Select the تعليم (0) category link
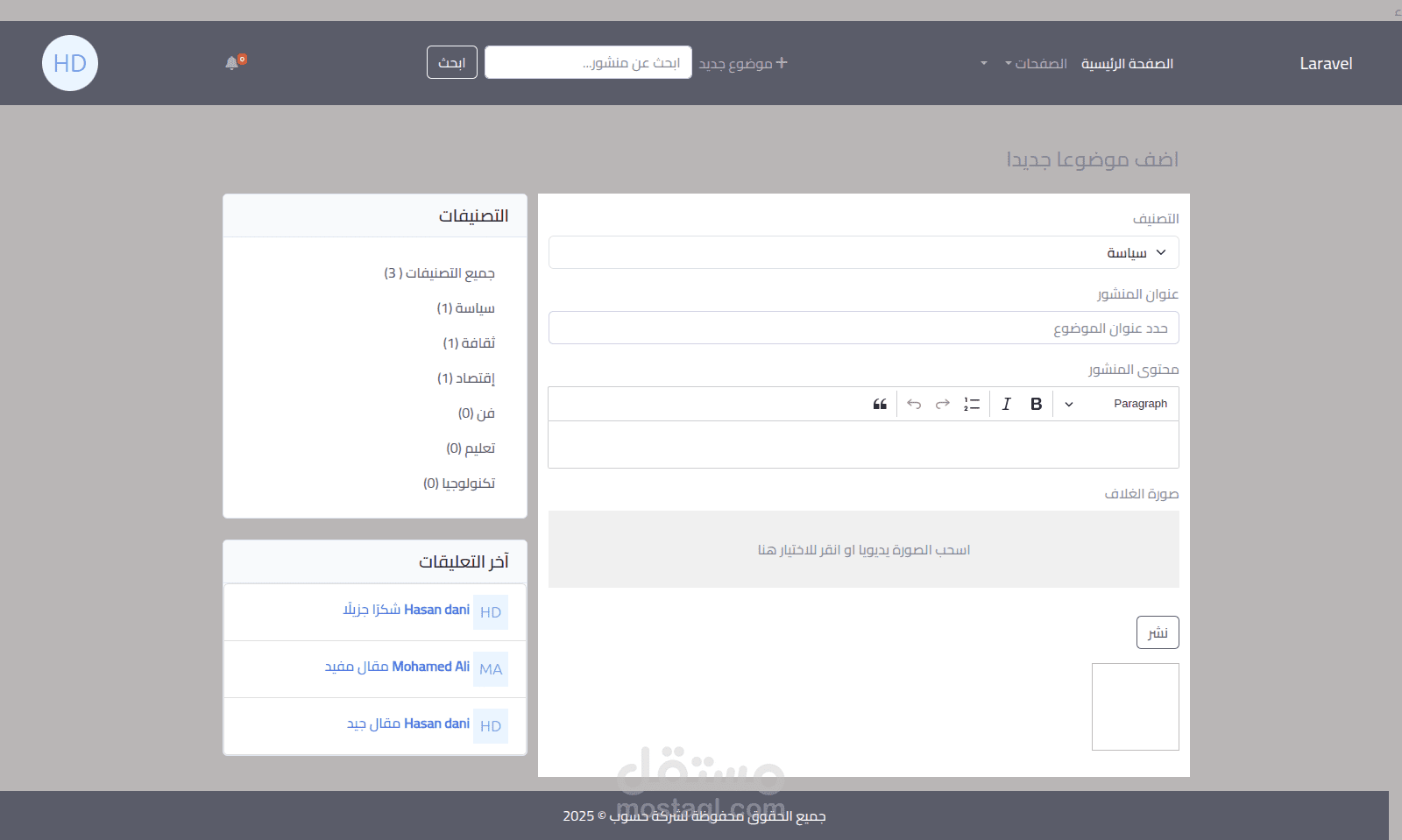Screen dimensions: 1402x840 tap(471, 448)
